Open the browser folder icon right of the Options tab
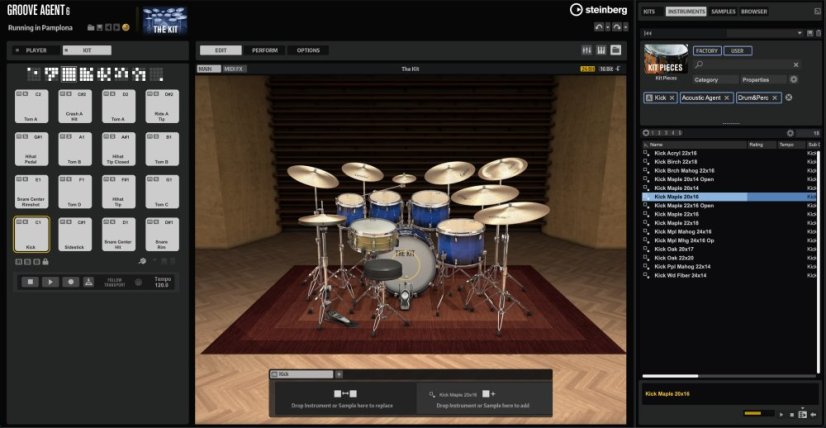 [616, 50]
